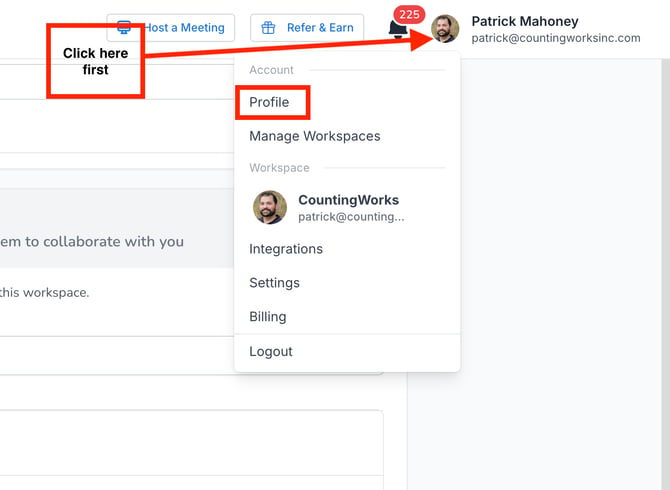Image resolution: width=670 pixels, height=490 pixels.
Task: Select the CountingWorks workspace name
Action: 348,200
